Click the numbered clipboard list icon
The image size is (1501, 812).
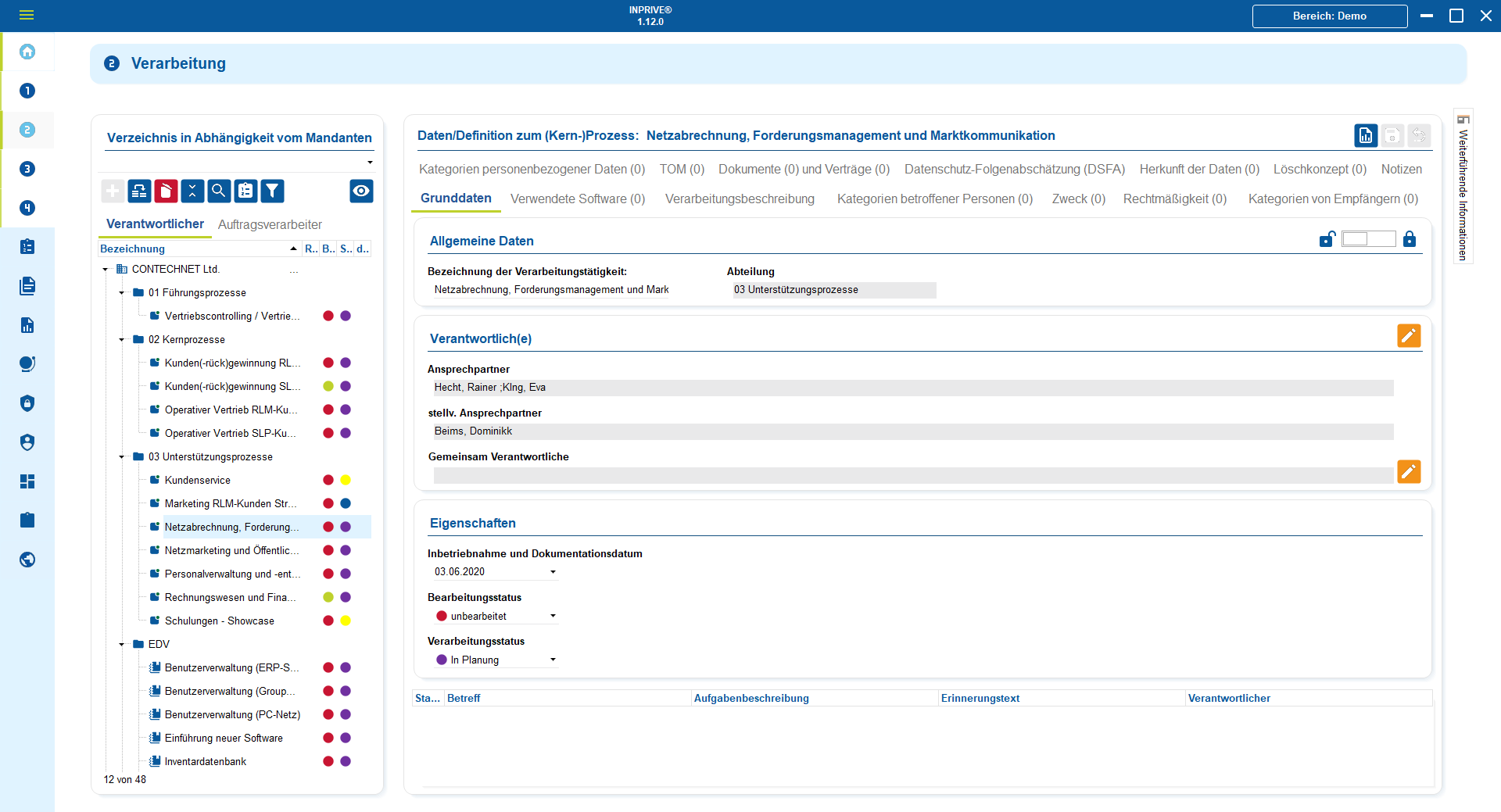(x=245, y=191)
